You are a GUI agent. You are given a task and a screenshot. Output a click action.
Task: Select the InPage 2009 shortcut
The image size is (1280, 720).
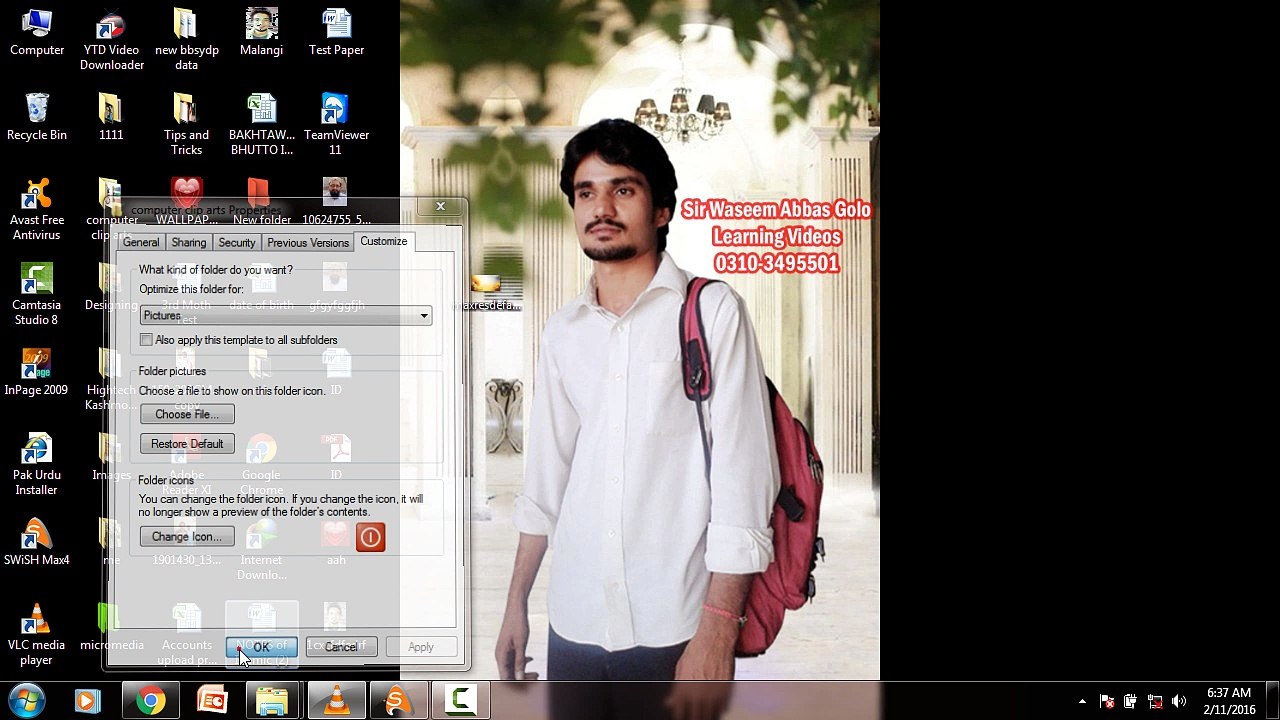(x=36, y=373)
